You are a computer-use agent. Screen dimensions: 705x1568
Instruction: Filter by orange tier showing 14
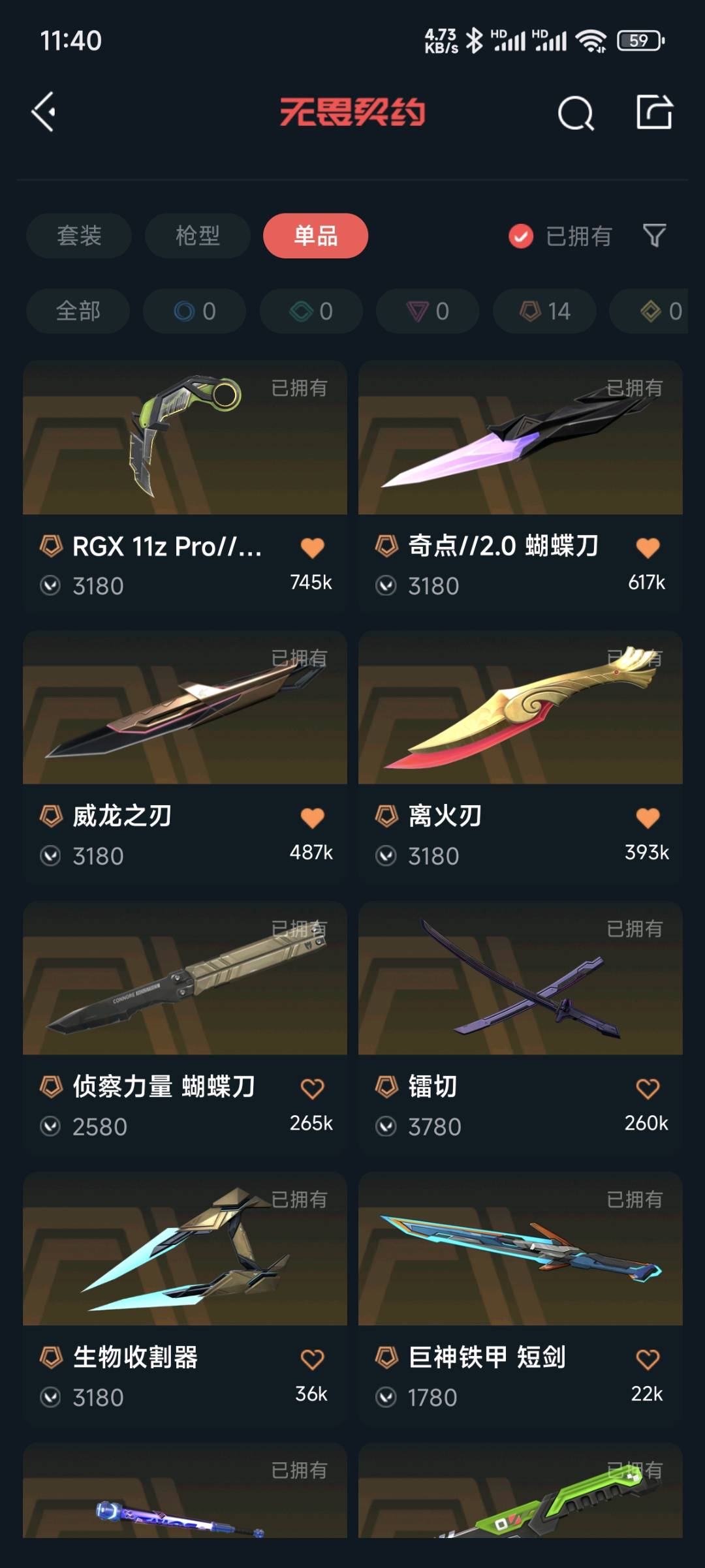click(544, 311)
